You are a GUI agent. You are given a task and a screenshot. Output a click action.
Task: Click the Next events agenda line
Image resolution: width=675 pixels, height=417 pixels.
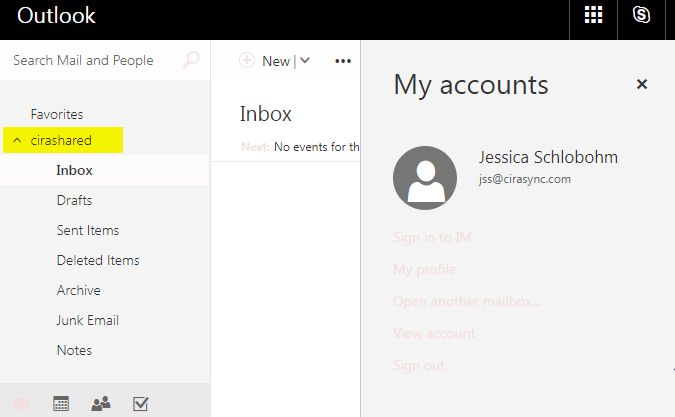click(300, 147)
